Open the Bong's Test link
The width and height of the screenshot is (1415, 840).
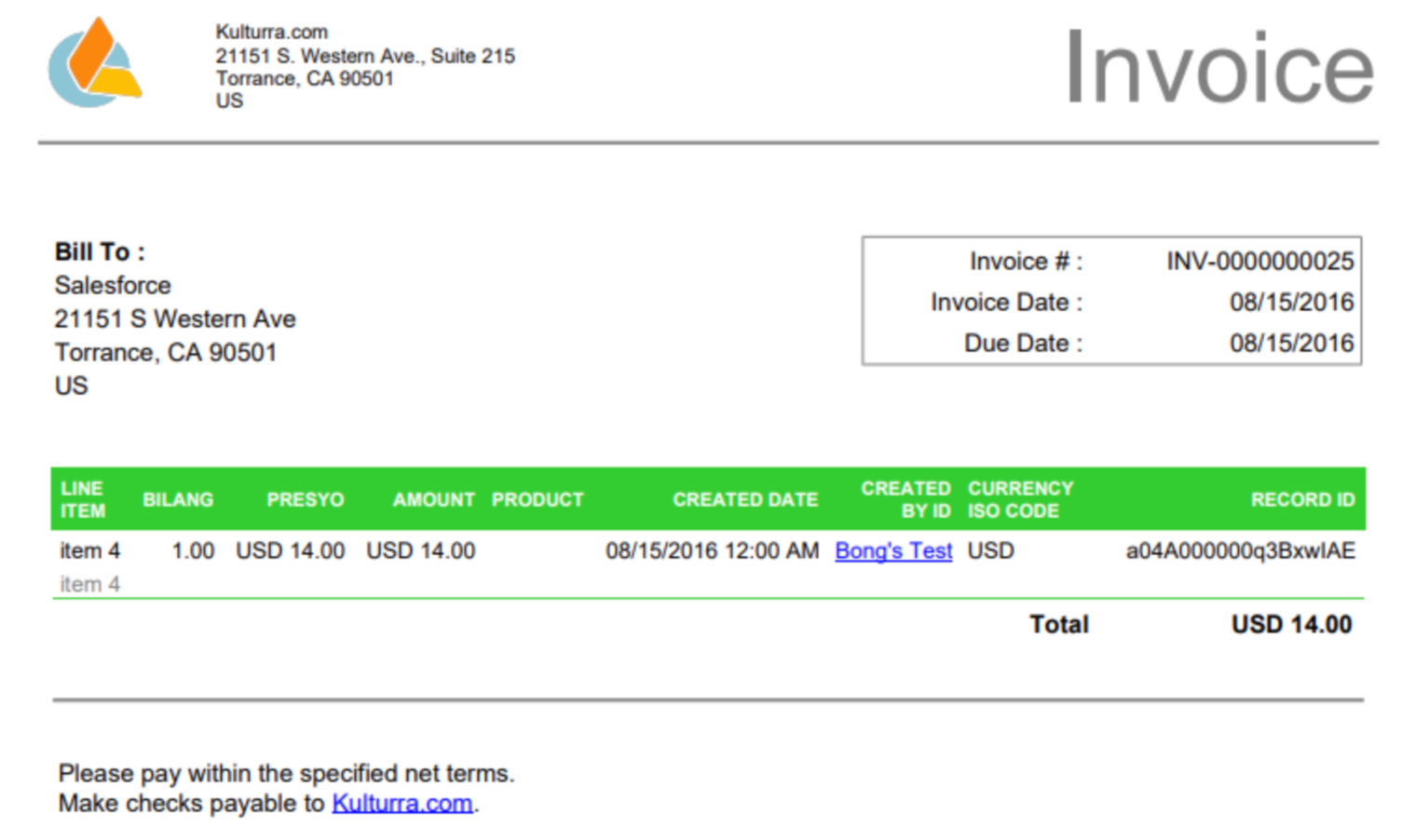(893, 551)
